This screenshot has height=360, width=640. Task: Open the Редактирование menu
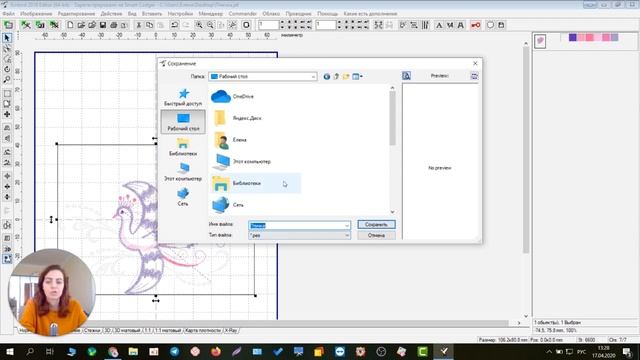point(76,13)
